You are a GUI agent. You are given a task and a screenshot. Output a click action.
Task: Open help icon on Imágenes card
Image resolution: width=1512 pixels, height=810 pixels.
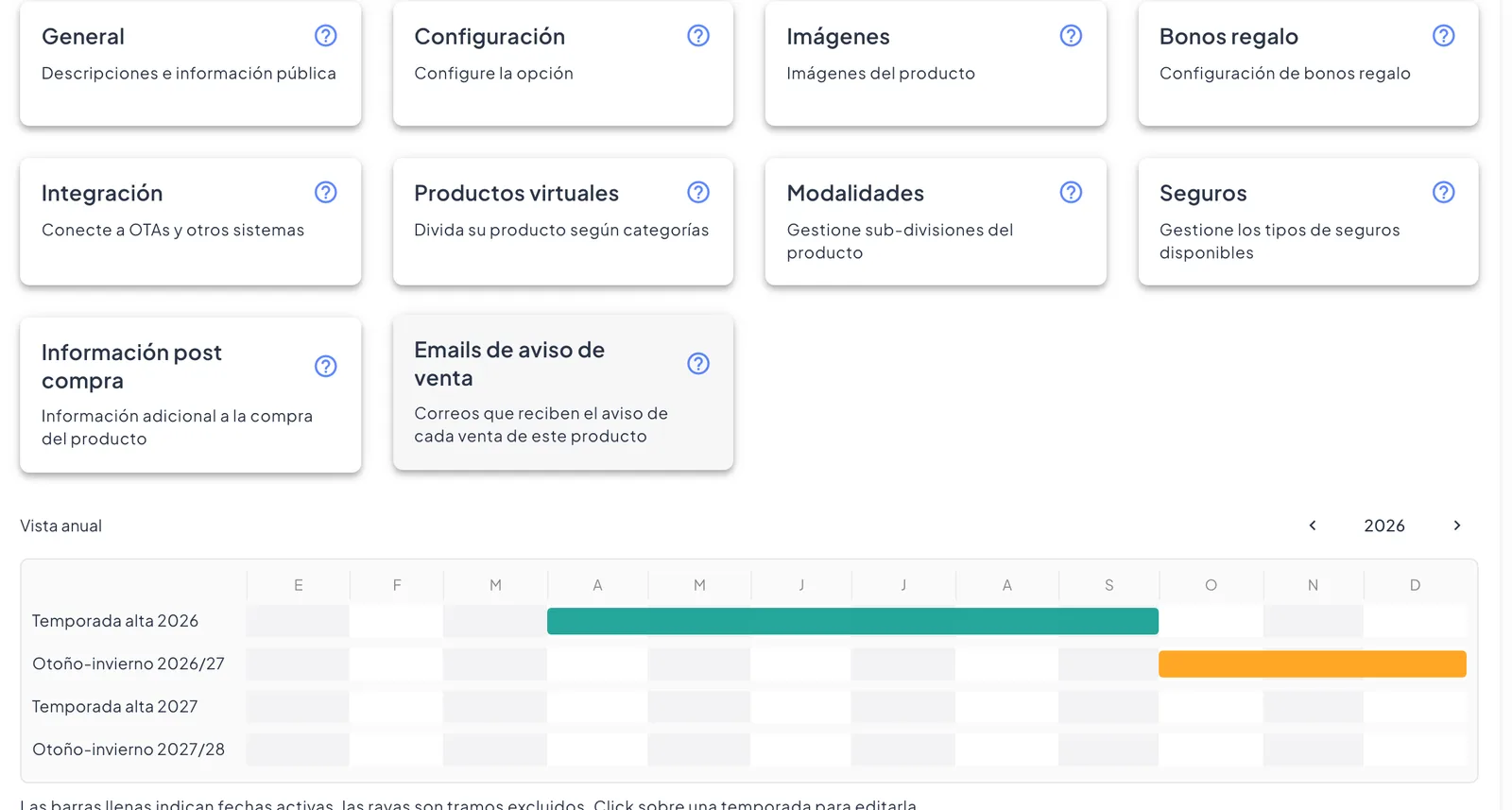click(x=1071, y=36)
